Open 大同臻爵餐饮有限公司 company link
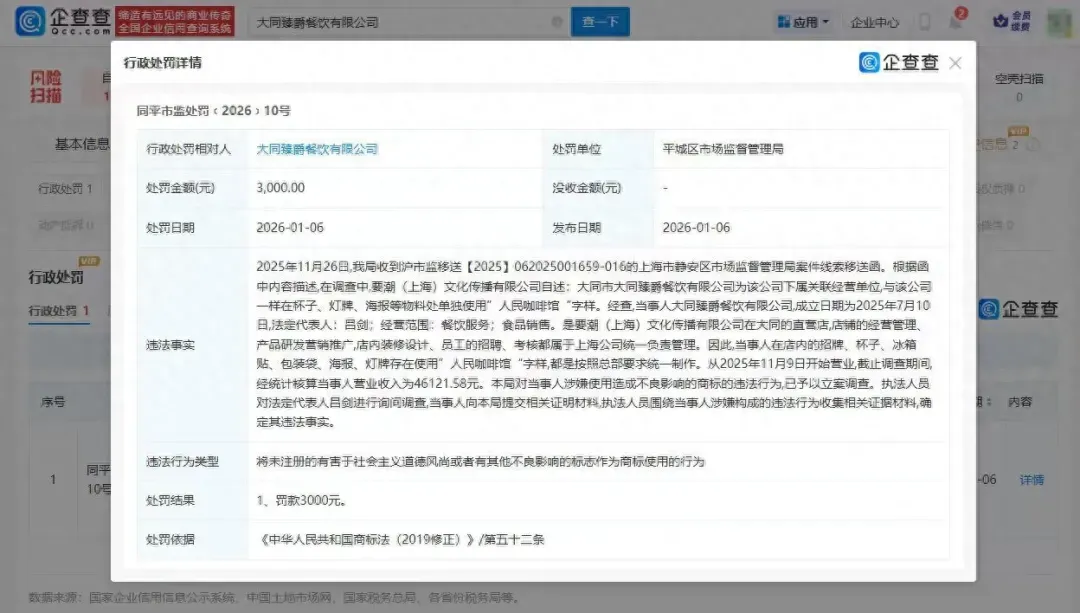This screenshot has width=1080, height=613. point(317,149)
